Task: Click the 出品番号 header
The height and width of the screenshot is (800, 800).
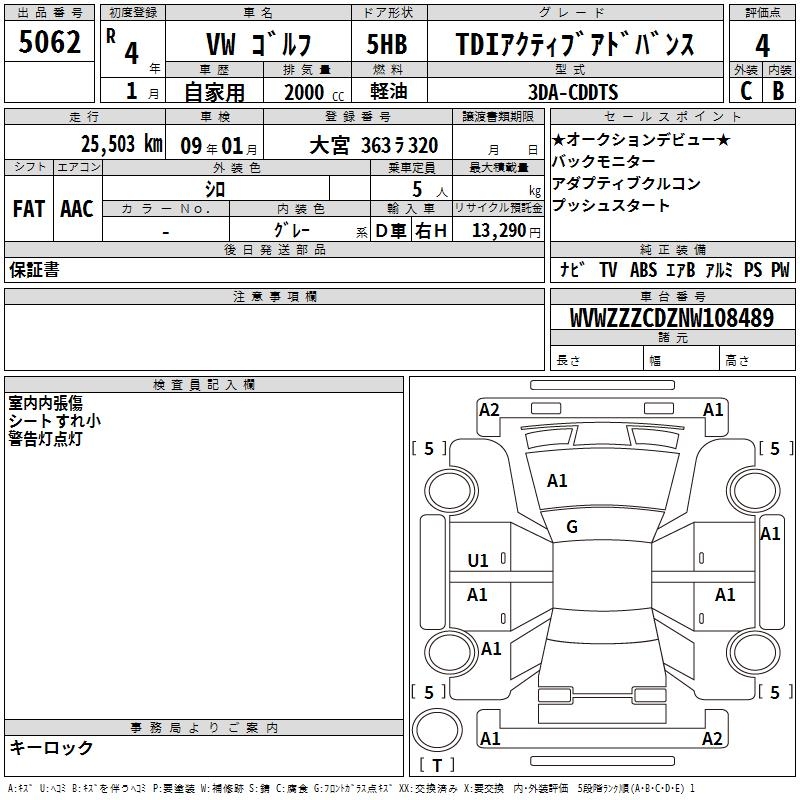Action: coord(49,13)
